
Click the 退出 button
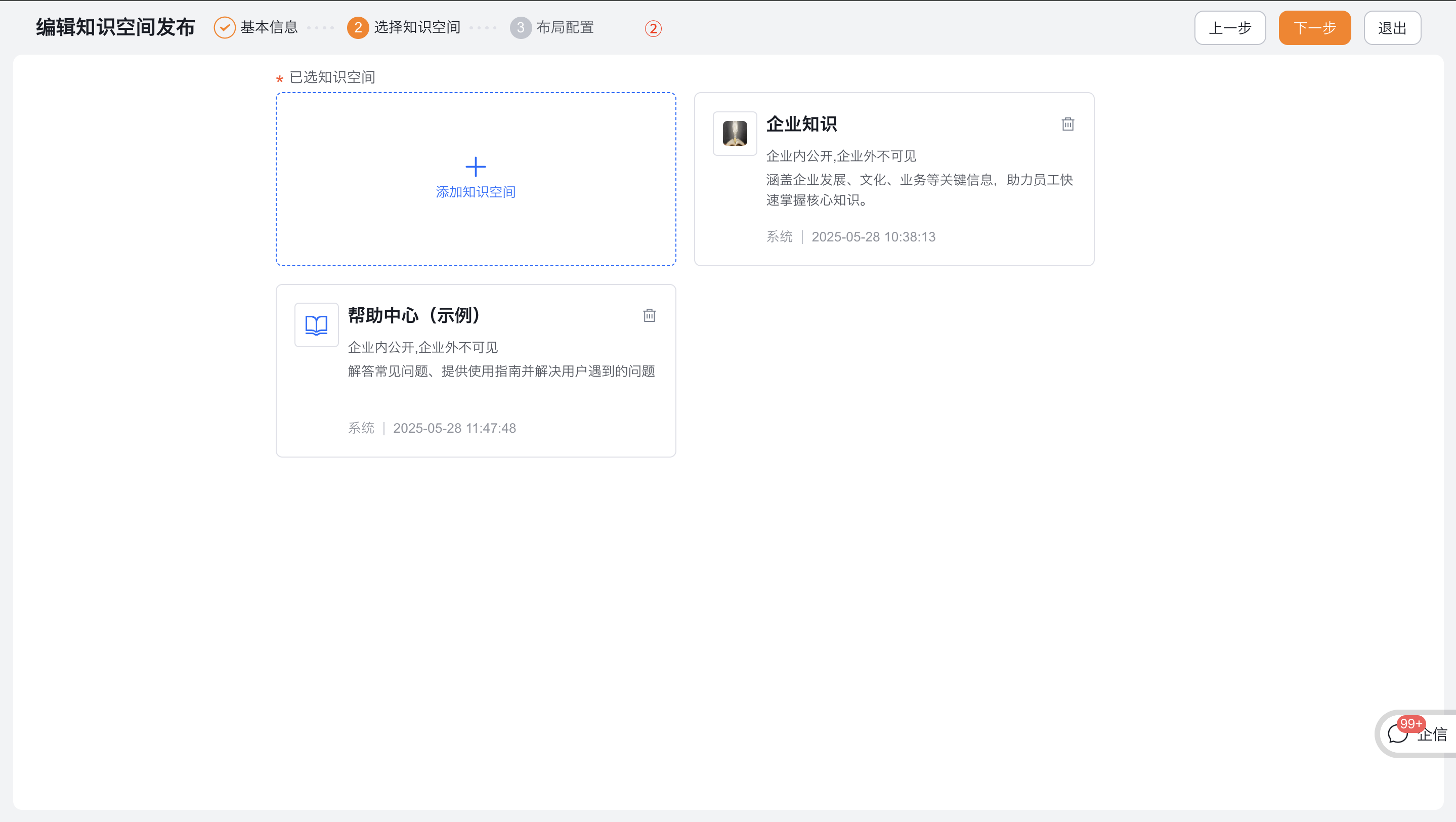click(x=1392, y=27)
